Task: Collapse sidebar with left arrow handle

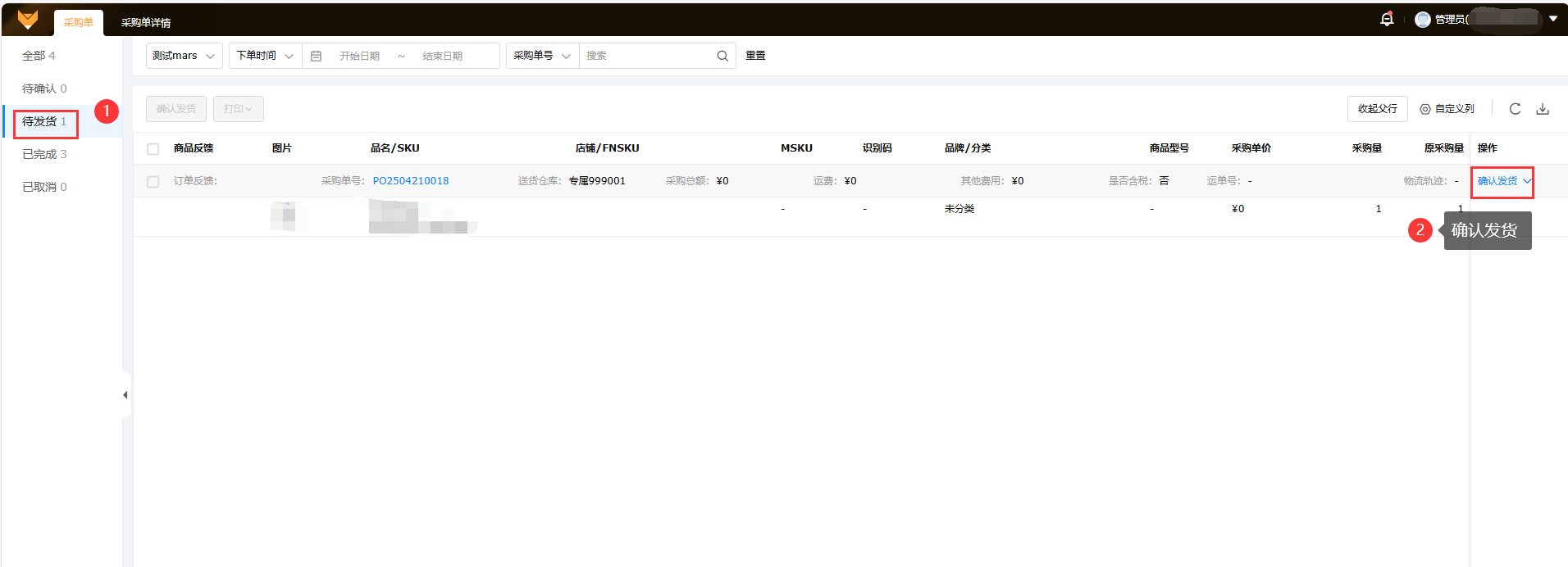Action: 125,395
